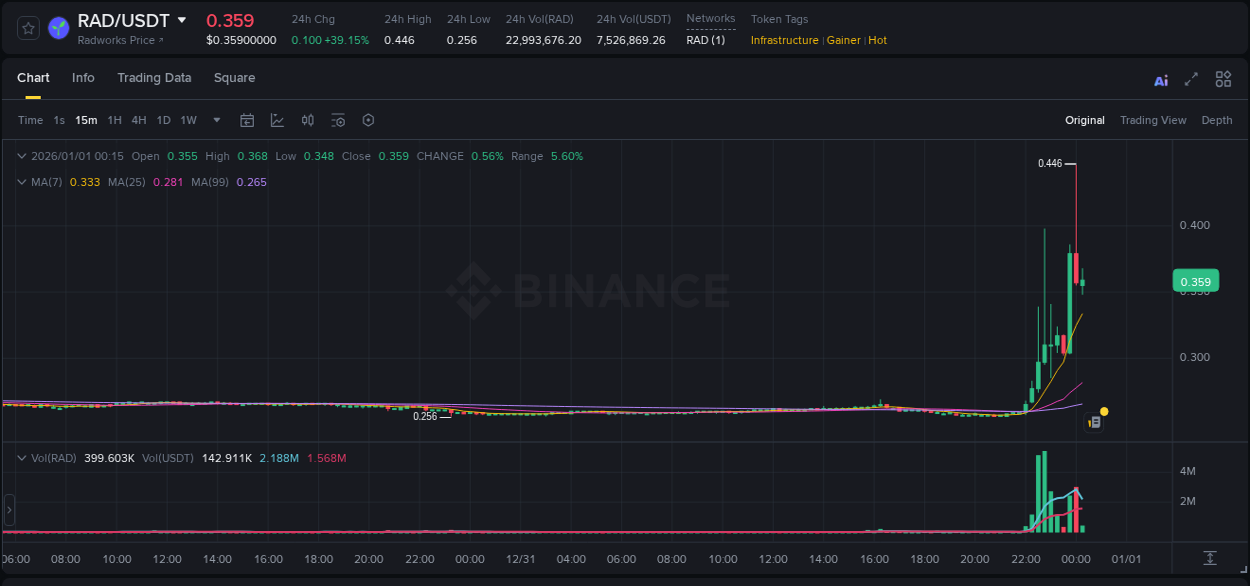The width and height of the screenshot is (1250, 586).
Task: Launch the Binance Ai analysis feature
Action: [x=1161, y=79]
